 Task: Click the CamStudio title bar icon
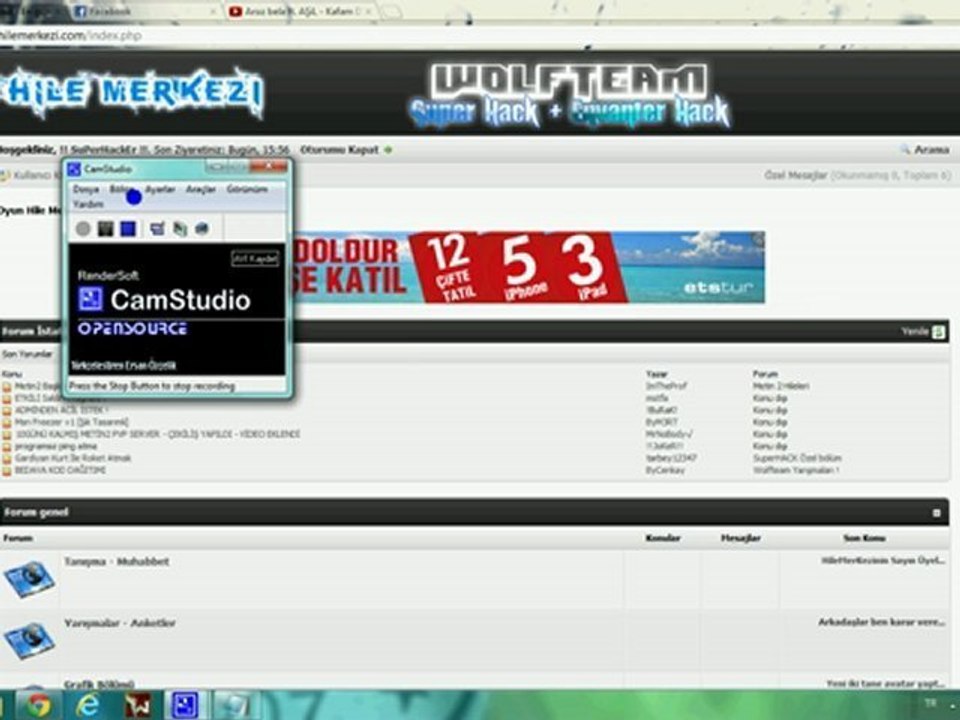pos(74,169)
